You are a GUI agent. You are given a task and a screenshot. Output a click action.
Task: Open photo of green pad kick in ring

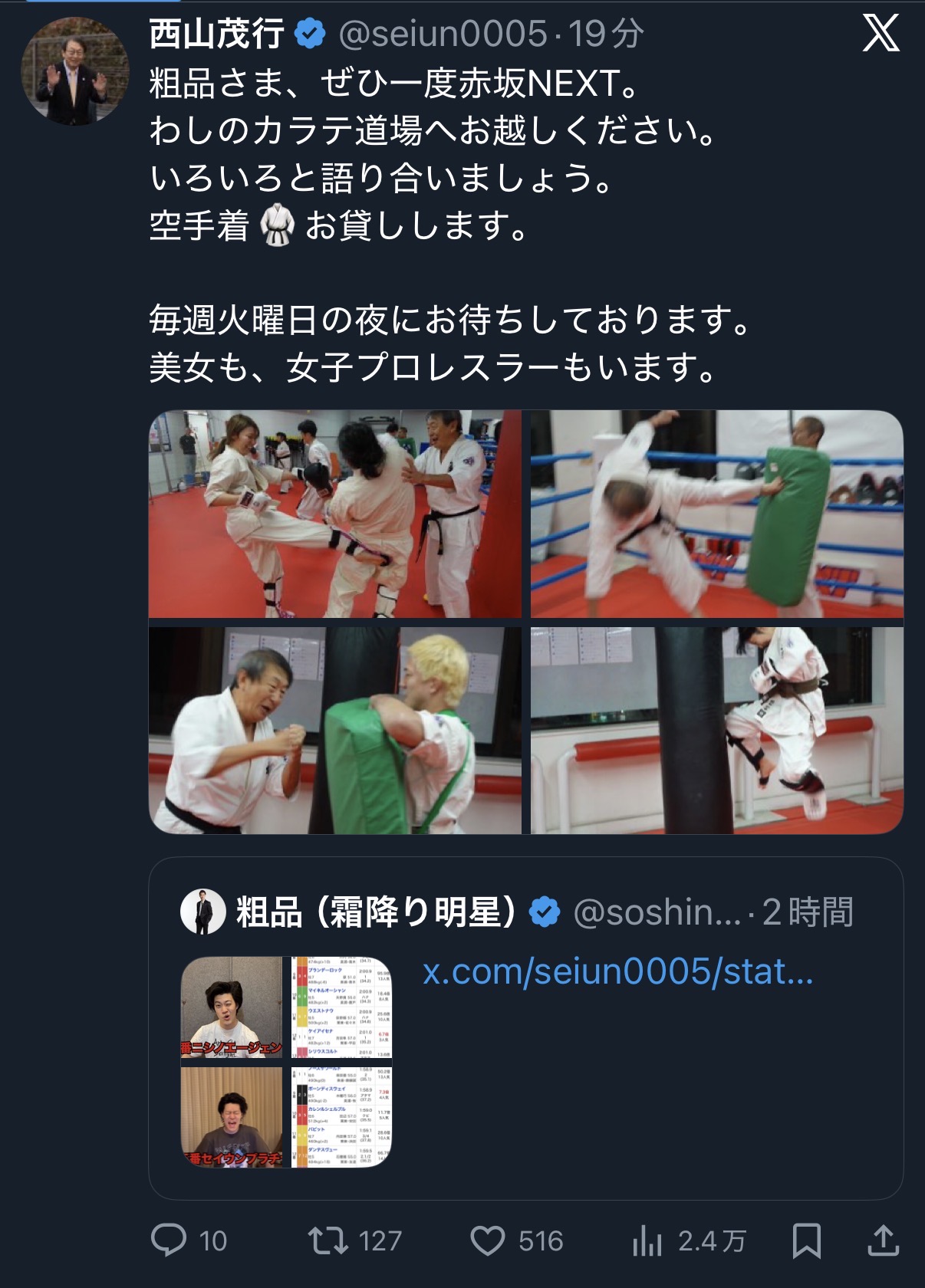point(717,514)
